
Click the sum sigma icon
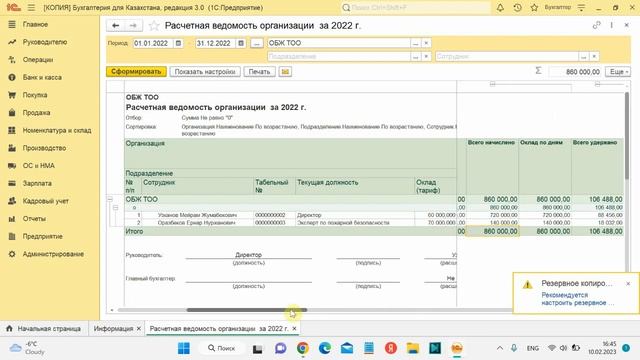point(538,71)
